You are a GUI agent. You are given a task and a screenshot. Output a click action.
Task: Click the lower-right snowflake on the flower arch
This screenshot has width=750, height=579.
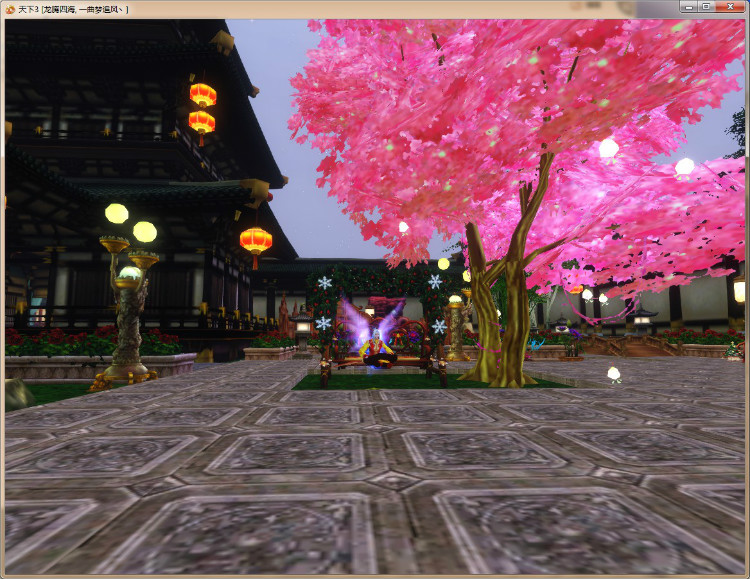(439, 326)
